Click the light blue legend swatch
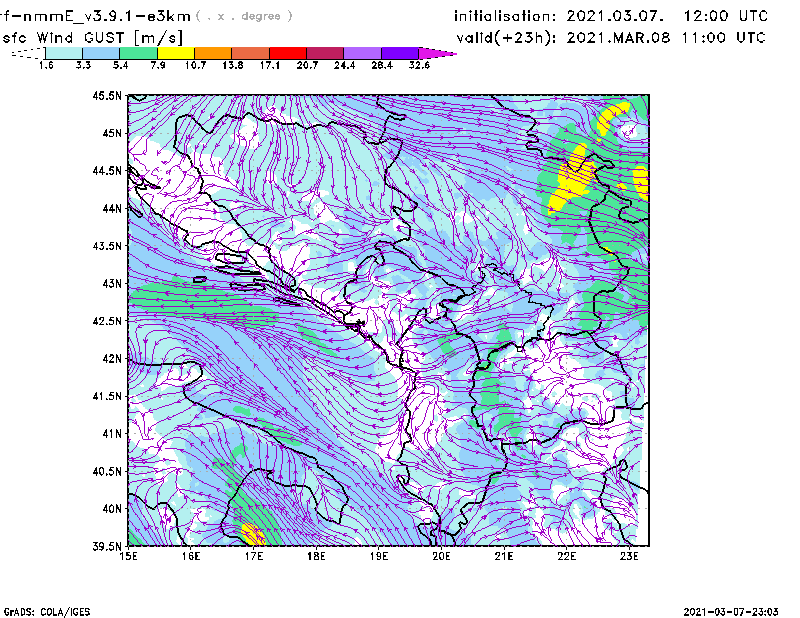Viewport: 800px width, 618px height. (x=101, y=53)
